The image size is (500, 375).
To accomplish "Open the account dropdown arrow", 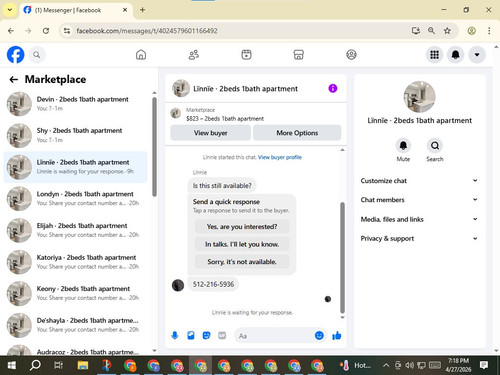I will (x=477, y=55).
